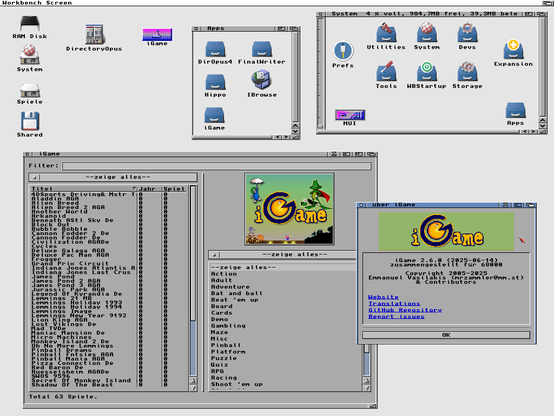Screen dimensions: 554x416
Task: Click OK in the über iGame window
Action: click(446, 335)
